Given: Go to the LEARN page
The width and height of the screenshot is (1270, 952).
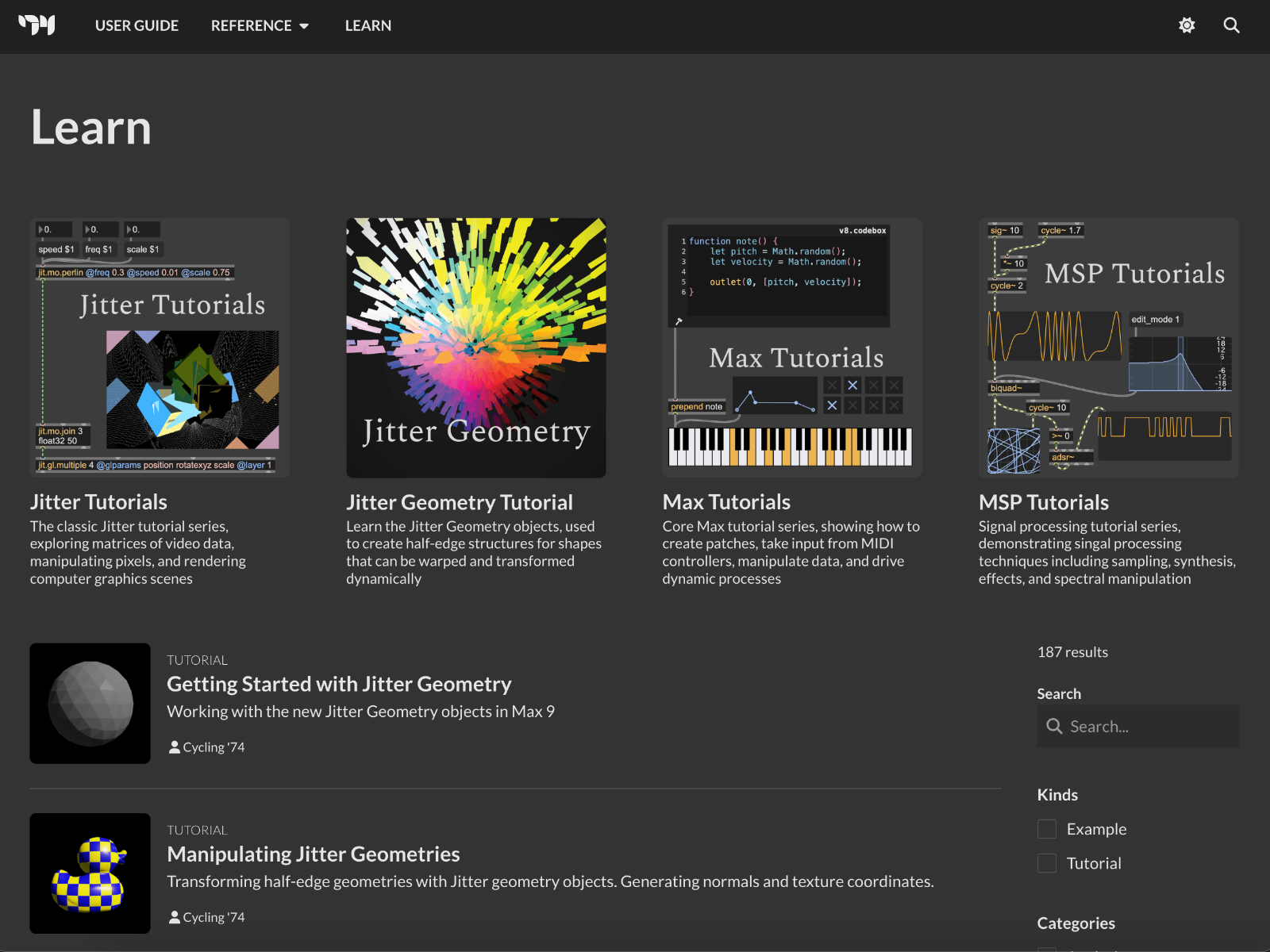Looking at the screenshot, I should click(368, 25).
